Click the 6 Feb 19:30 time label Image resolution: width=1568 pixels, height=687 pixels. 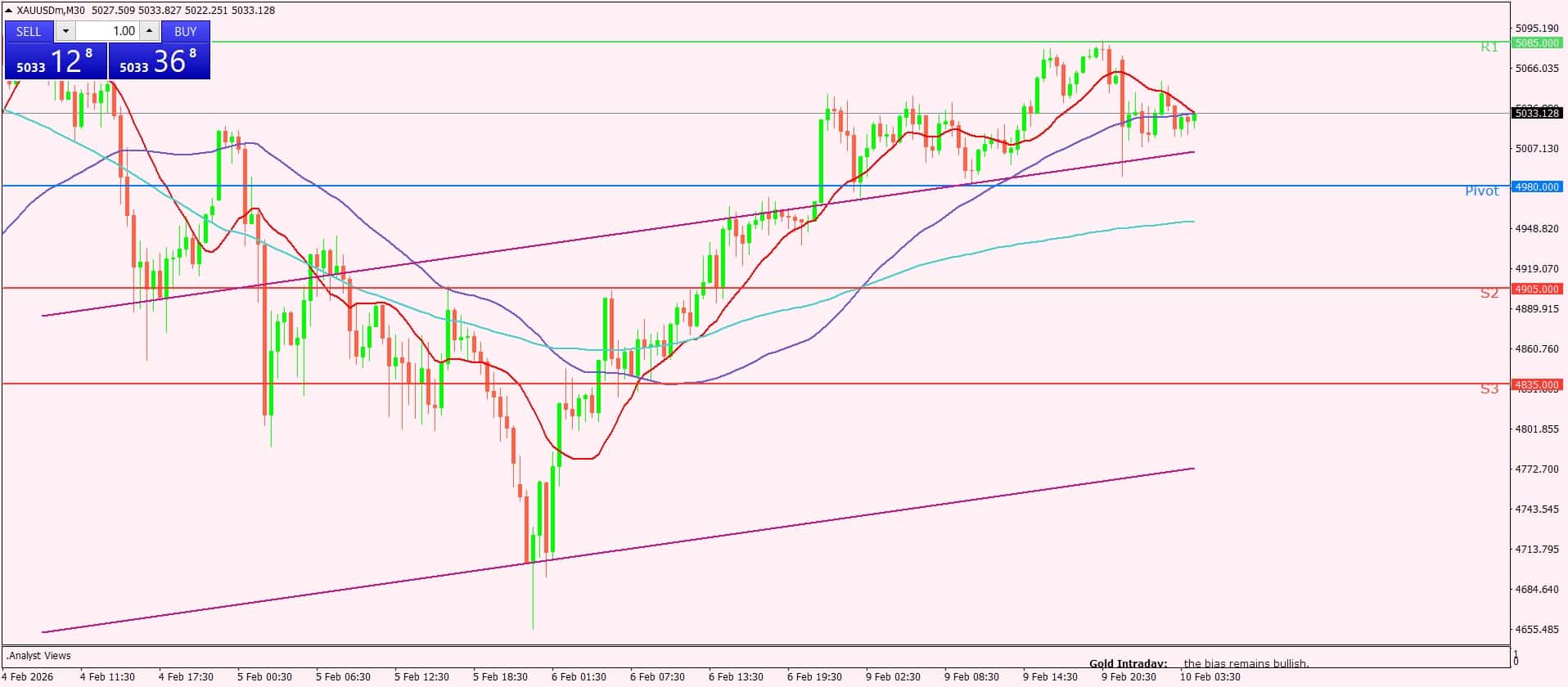tap(814, 676)
